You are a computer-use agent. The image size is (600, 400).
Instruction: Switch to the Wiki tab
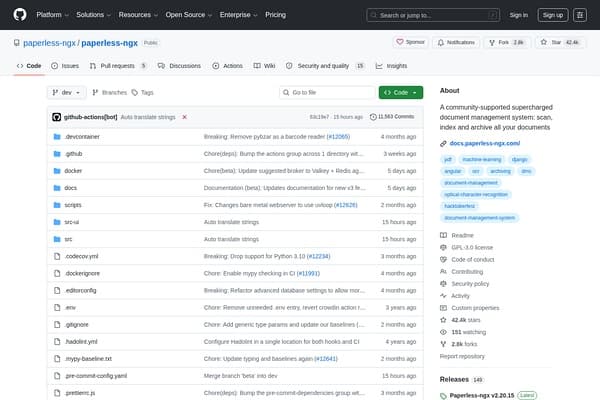click(x=264, y=66)
